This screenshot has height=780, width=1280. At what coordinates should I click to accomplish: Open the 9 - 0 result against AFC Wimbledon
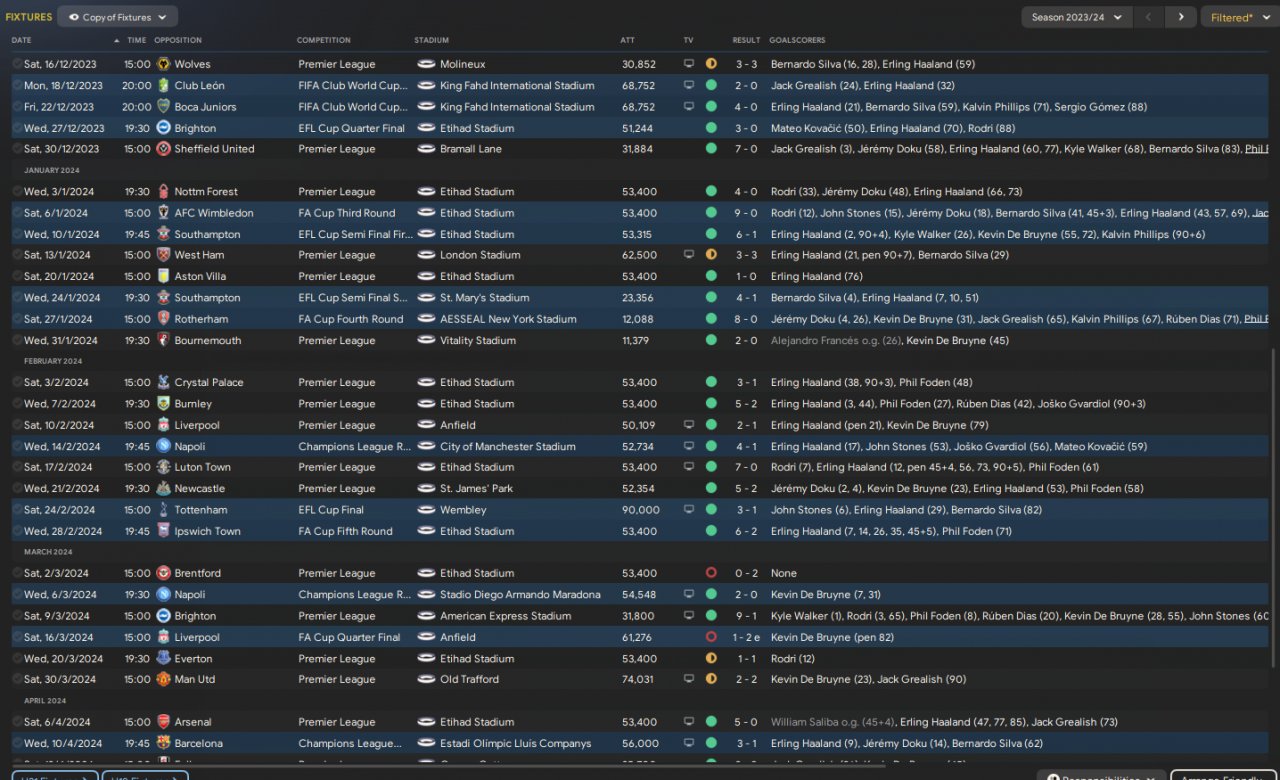[x=747, y=213]
